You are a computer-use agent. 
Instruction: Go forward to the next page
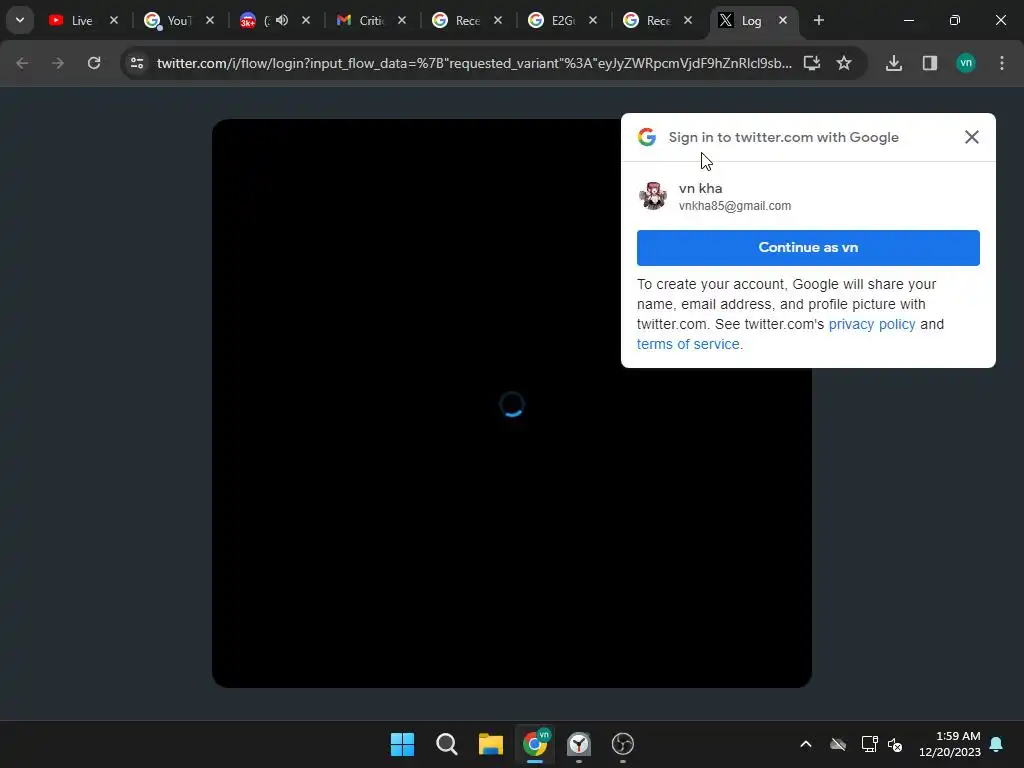click(58, 63)
